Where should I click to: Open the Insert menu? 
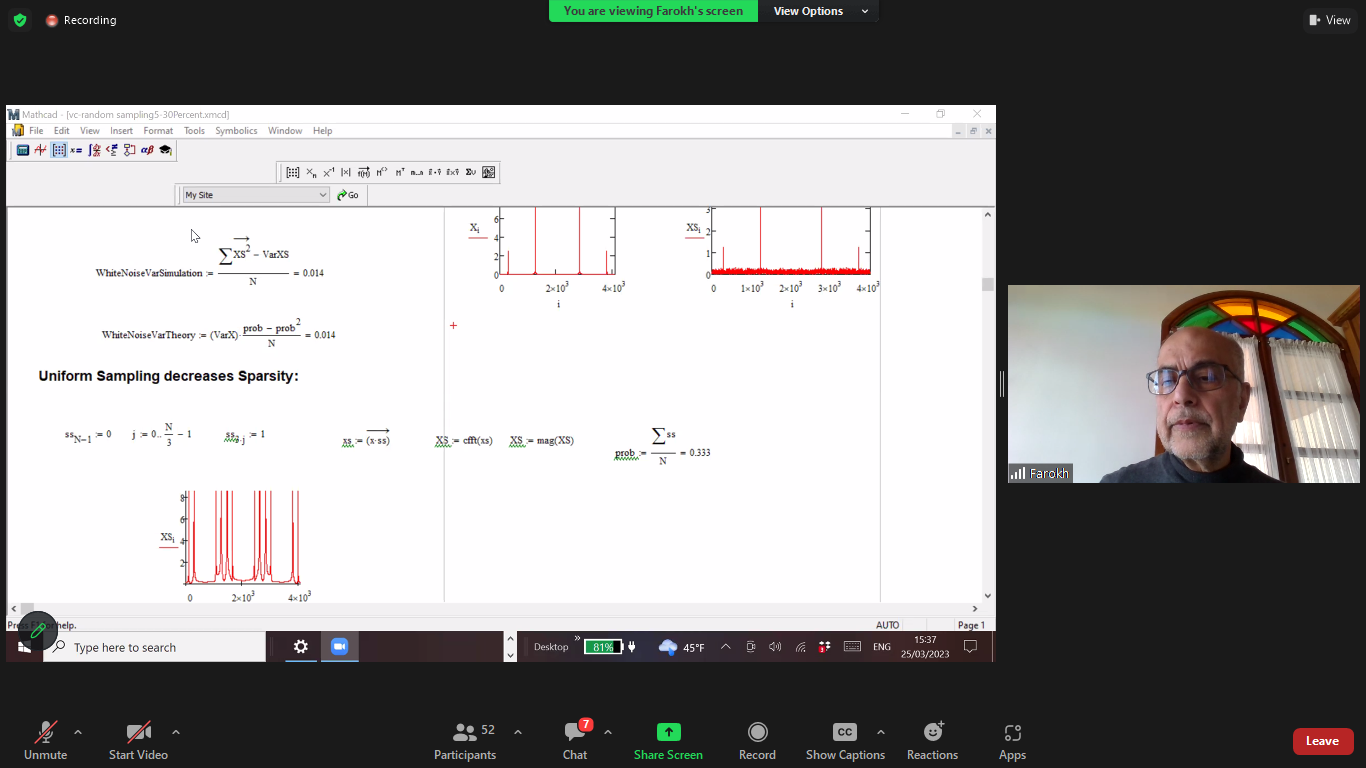(x=121, y=131)
